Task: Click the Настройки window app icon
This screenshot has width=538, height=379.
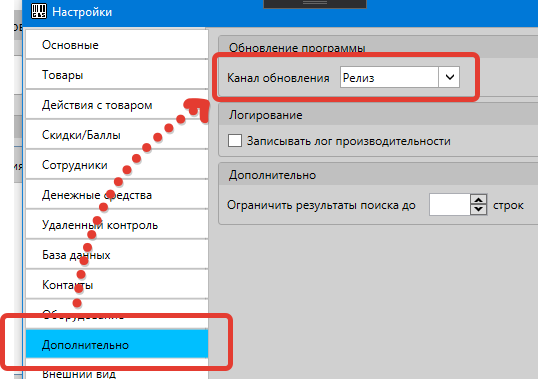Action: click(39, 11)
